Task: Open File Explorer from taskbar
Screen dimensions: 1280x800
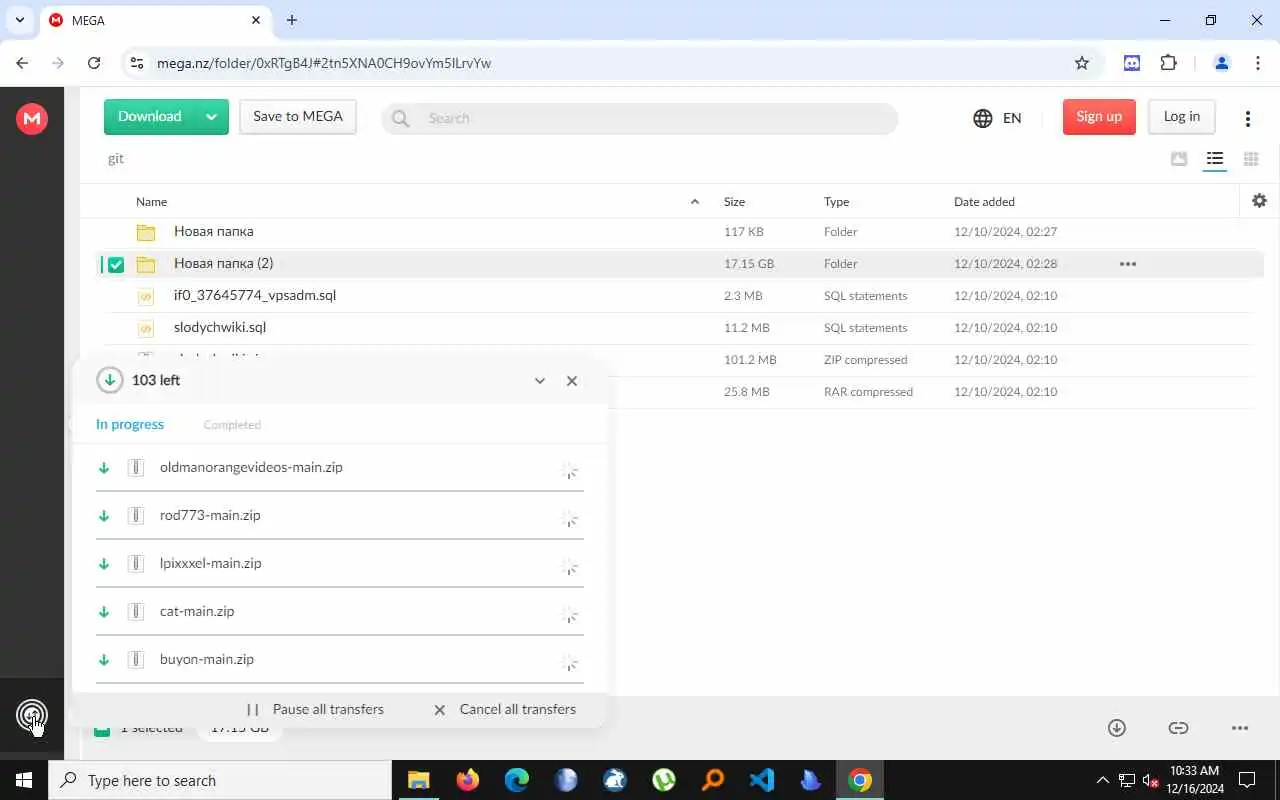Action: tap(419, 780)
